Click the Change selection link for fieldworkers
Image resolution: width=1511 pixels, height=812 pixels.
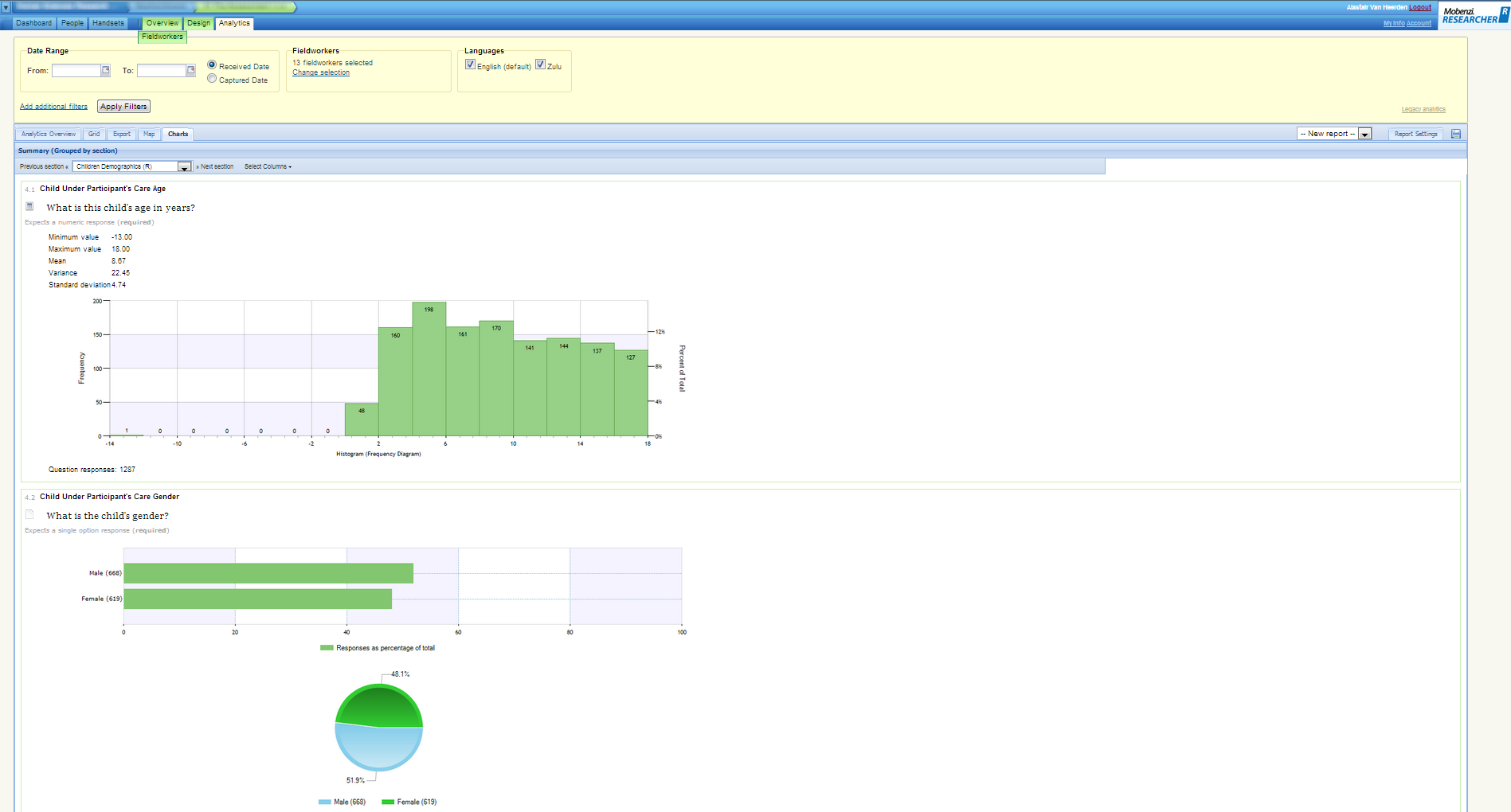click(x=321, y=72)
